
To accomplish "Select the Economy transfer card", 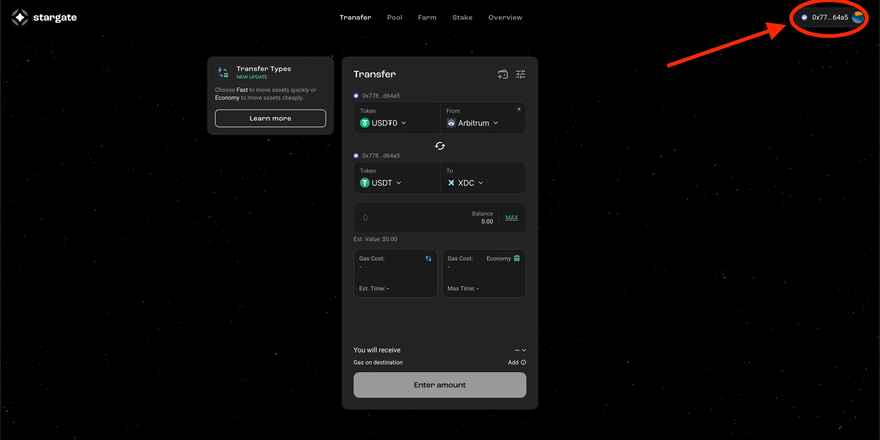I will point(484,273).
